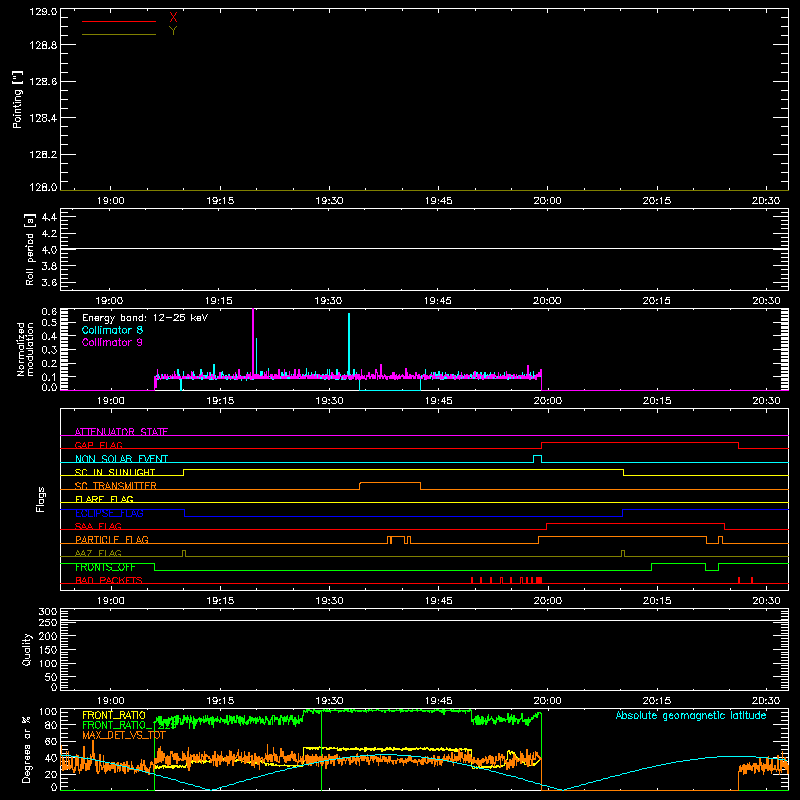This screenshot has width=800, height=800.
Task: Click the 'Energy band: 12-25 keV' label
Action: [x=145, y=318]
